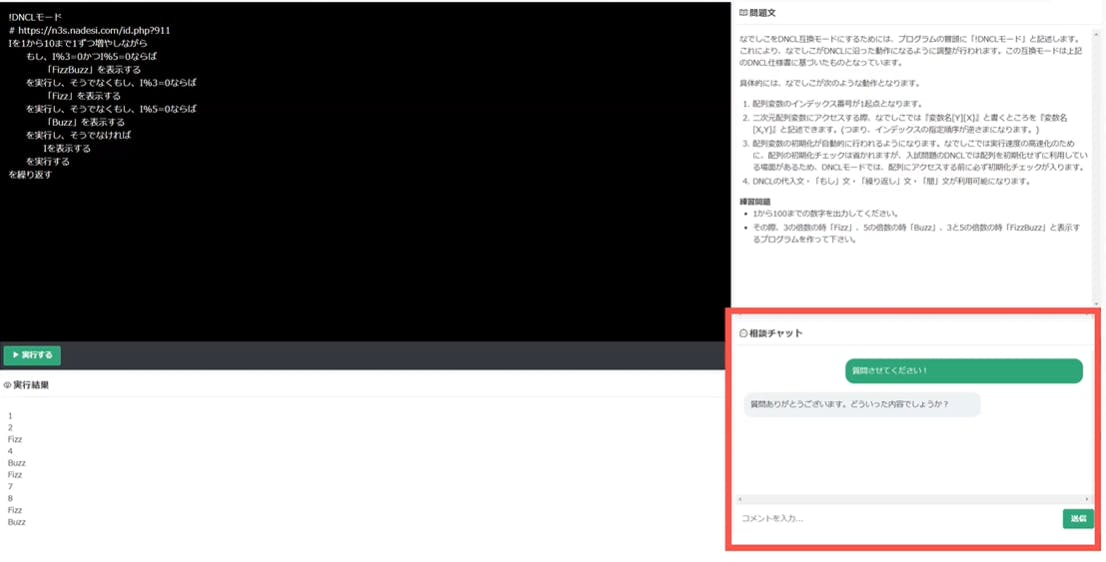The width and height of the screenshot is (1106, 562).
Task: Click the 実行結果 header icon
Action: [7, 385]
